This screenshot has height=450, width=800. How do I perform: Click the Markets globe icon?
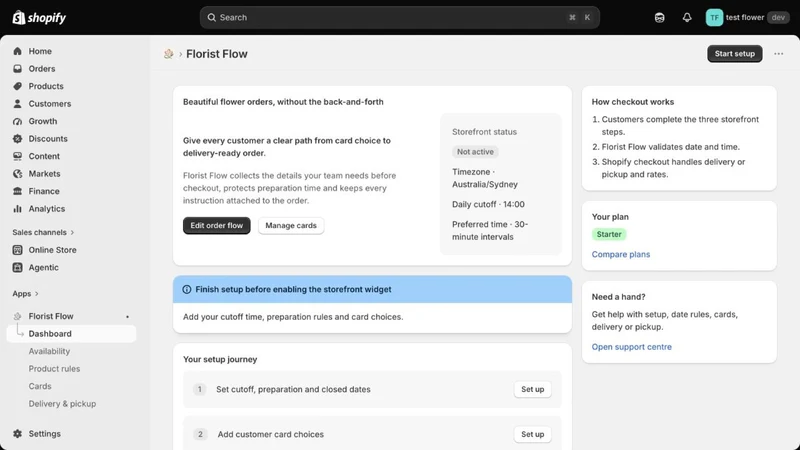(x=17, y=173)
